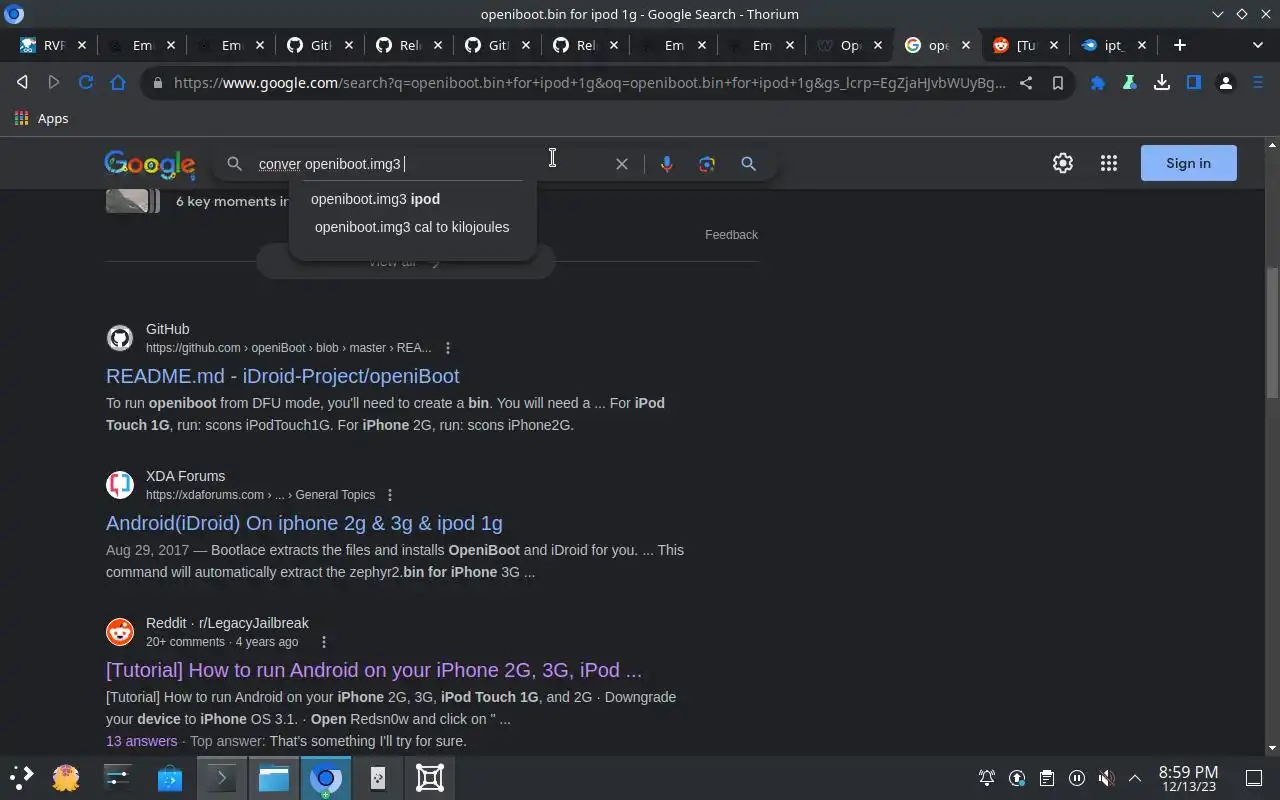This screenshot has width=1280, height=800.
Task: Open the browser home page
Action: coord(118,83)
